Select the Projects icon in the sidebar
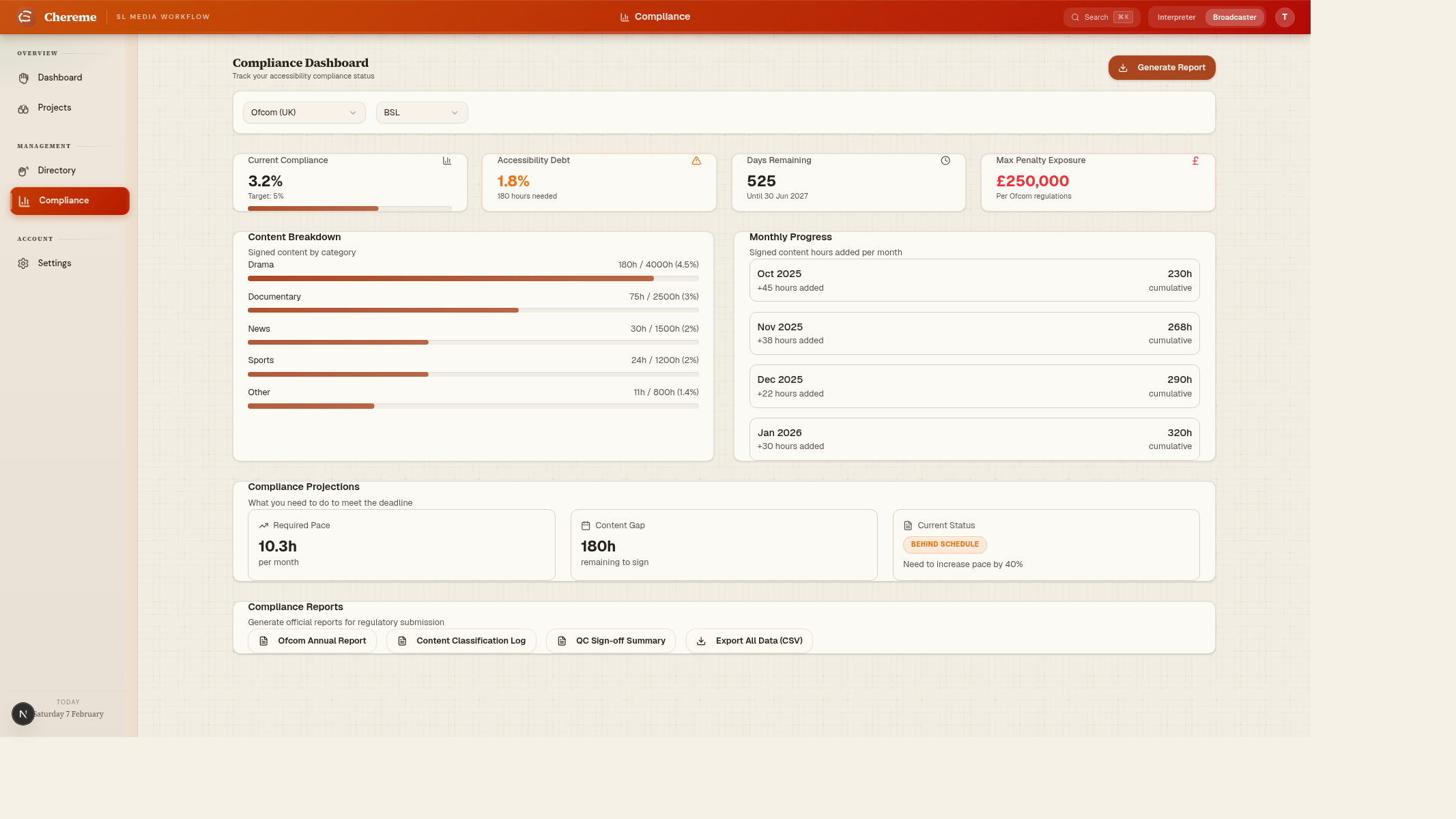The height and width of the screenshot is (819, 1456). pos(24,107)
